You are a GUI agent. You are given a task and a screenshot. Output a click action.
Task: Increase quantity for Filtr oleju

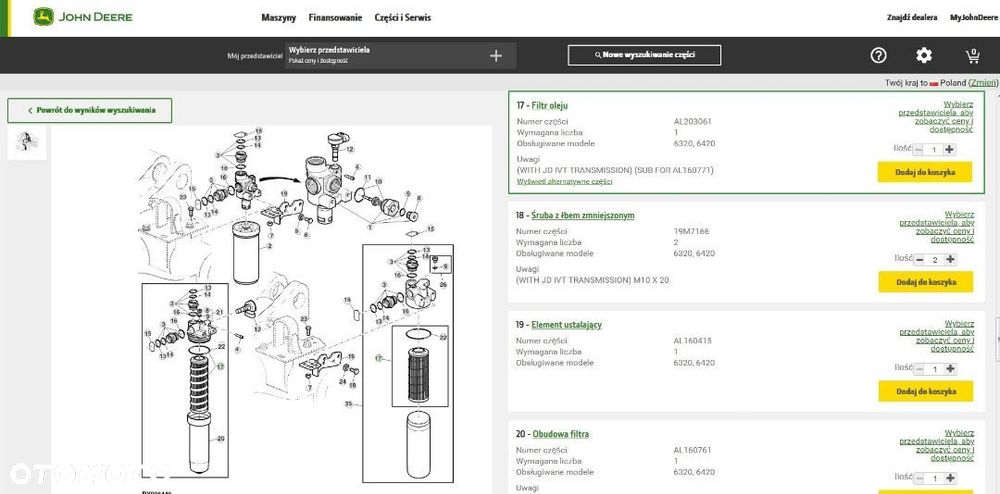tap(950, 150)
